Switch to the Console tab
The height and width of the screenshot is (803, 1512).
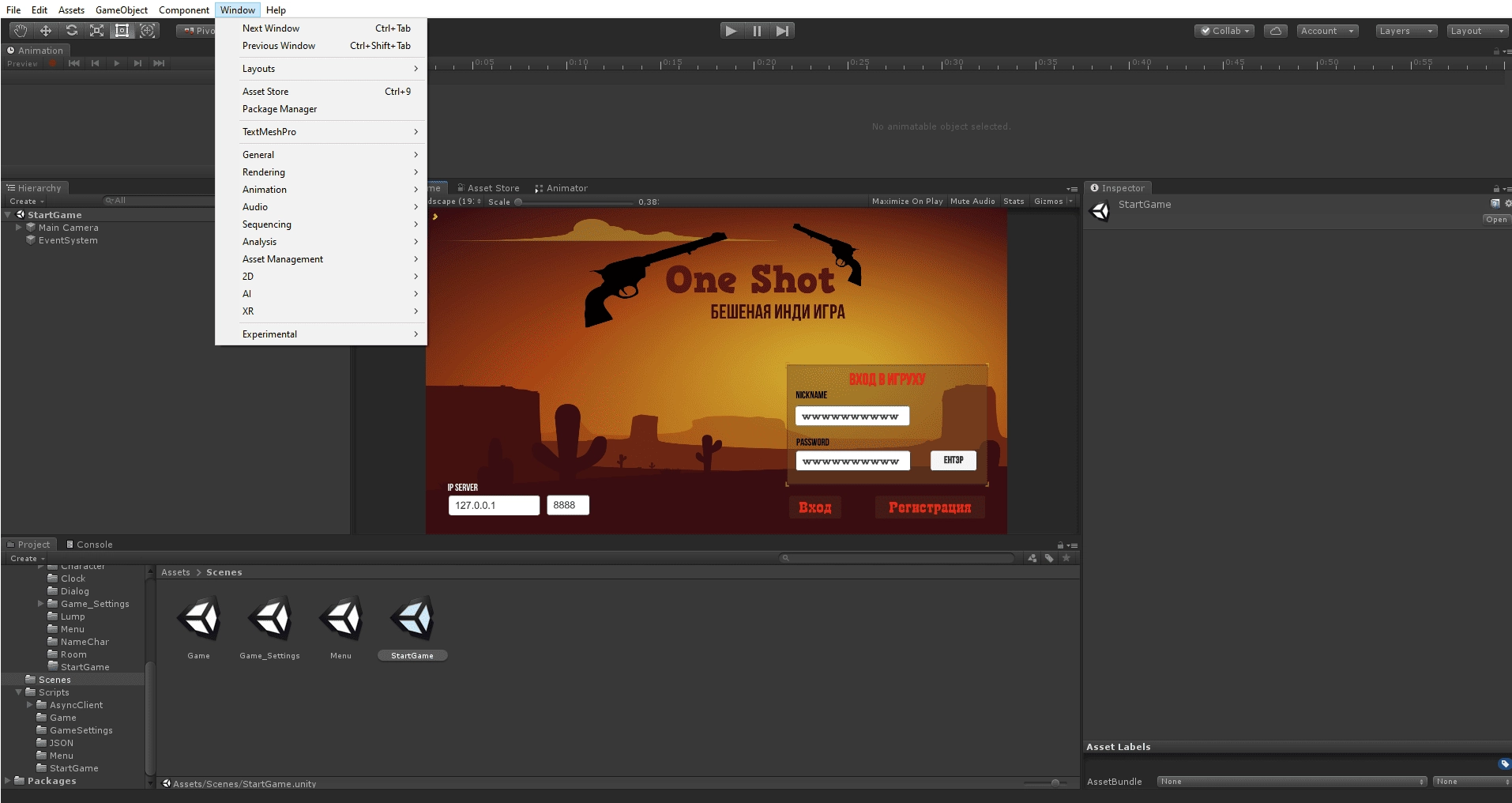click(89, 545)
